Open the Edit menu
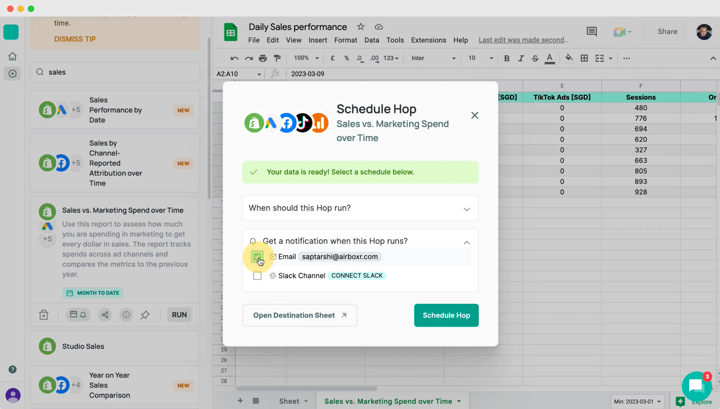720x409 pixels. tap(273, 40)
